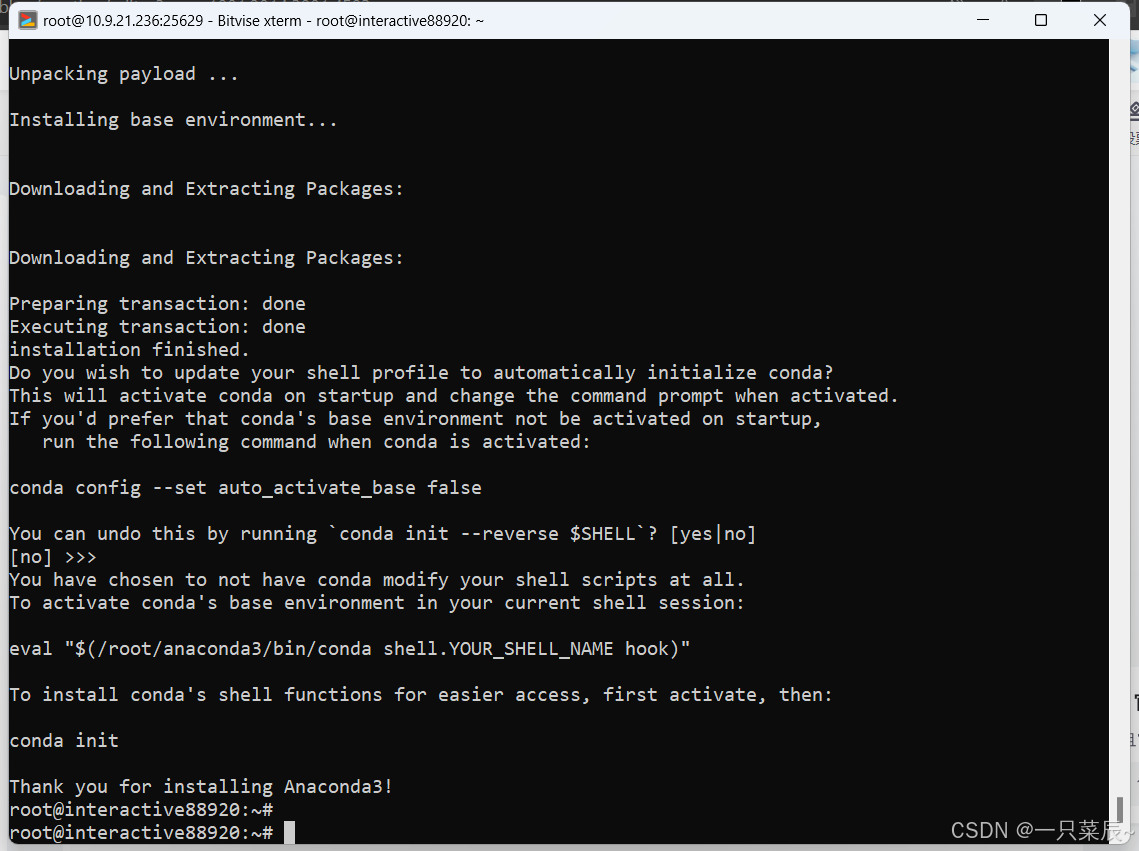1139x851 pixels.
Task: Click 'Executing transaction: done' line
Action: tap(158, 327)
